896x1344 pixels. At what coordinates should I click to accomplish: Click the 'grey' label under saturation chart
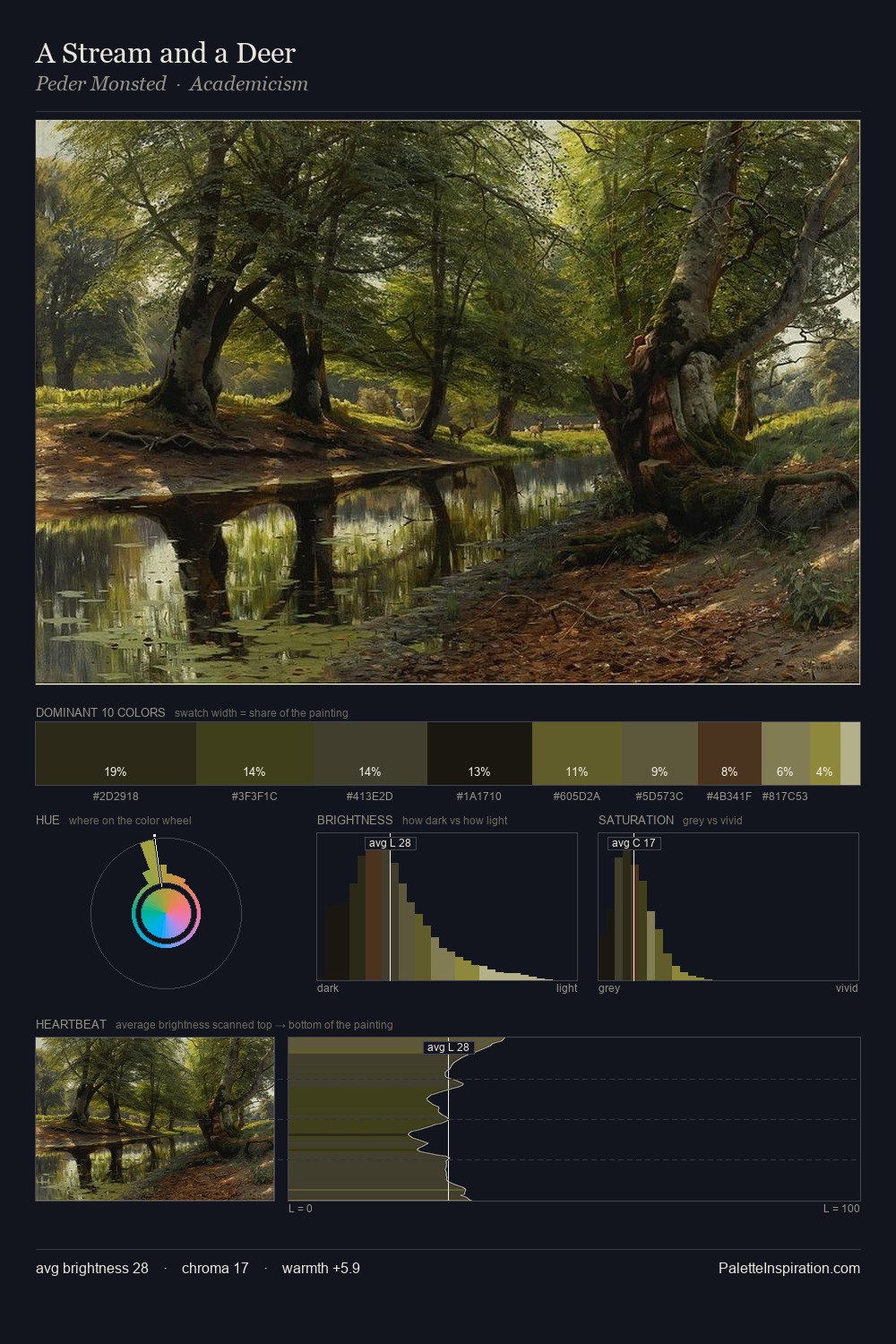point(609,988)
